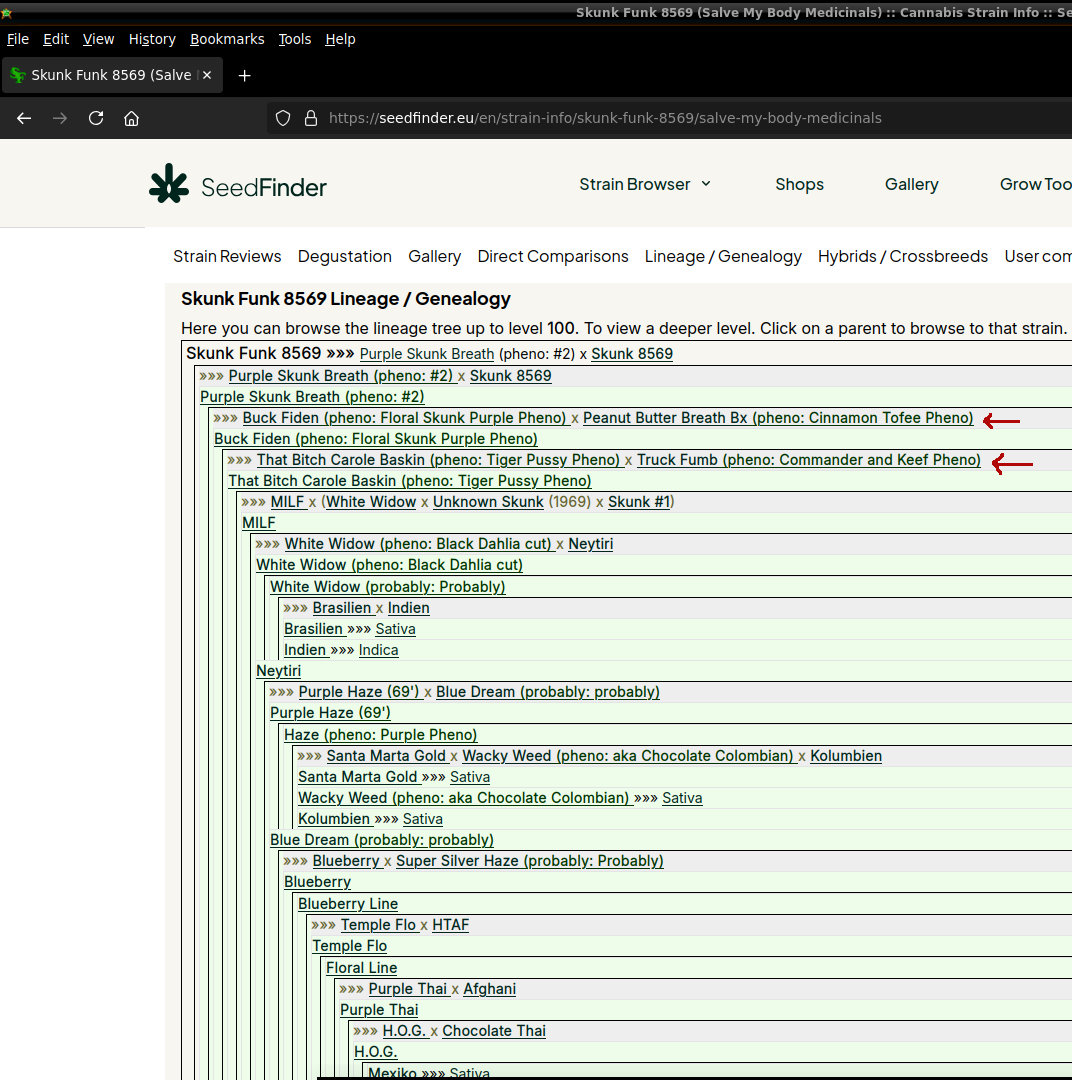
Task: Open Gallery in the top navigation
Action: coord(911,185)
